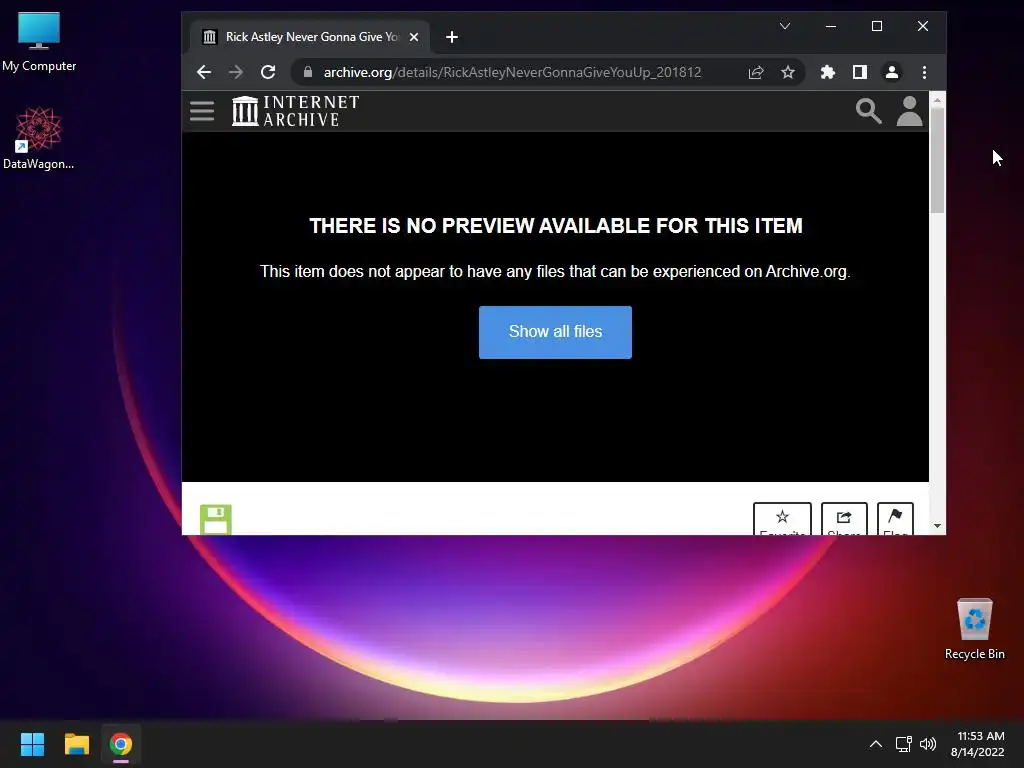Image resolution: width=1024 pixels, height=768 pixels.
Task: Minimize the Chrome window
Action: click(x=831, y=26)
